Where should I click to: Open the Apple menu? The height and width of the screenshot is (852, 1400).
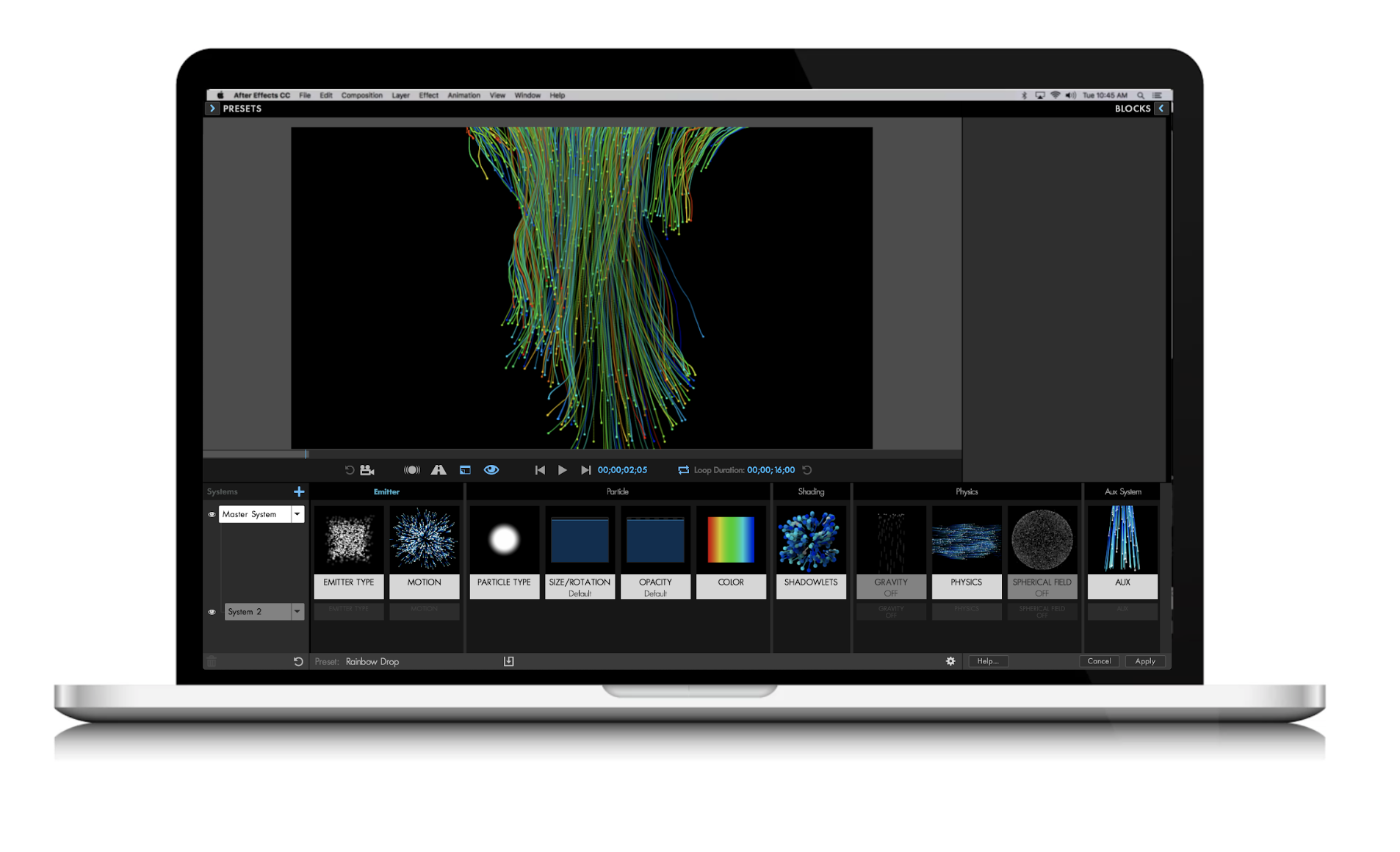[x=220, y=95]
